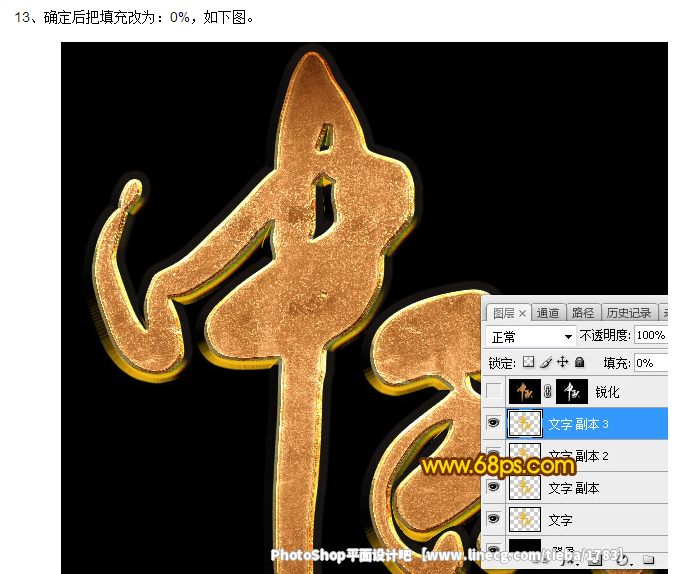Hide the 文字 副本 3 layer
679x574 pixels.
494,424
